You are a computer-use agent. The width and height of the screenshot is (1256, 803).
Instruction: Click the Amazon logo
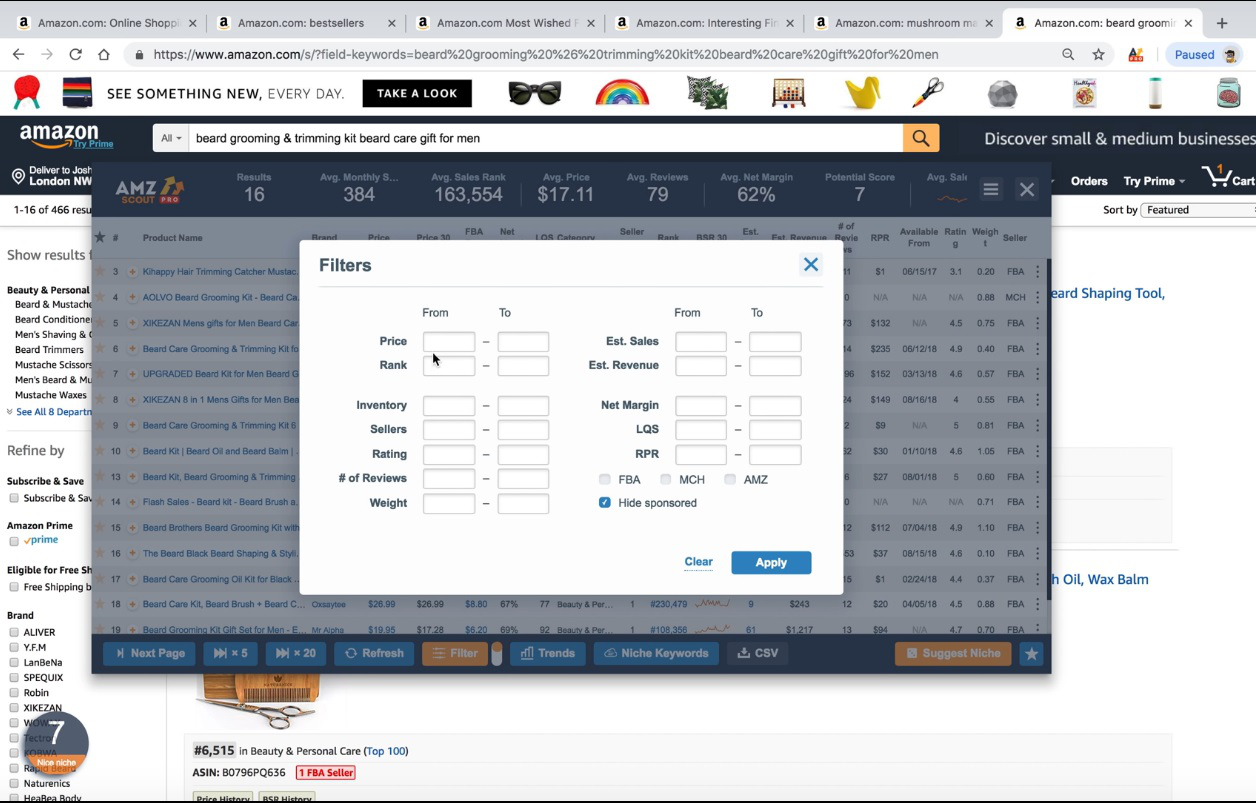(66, 137)
